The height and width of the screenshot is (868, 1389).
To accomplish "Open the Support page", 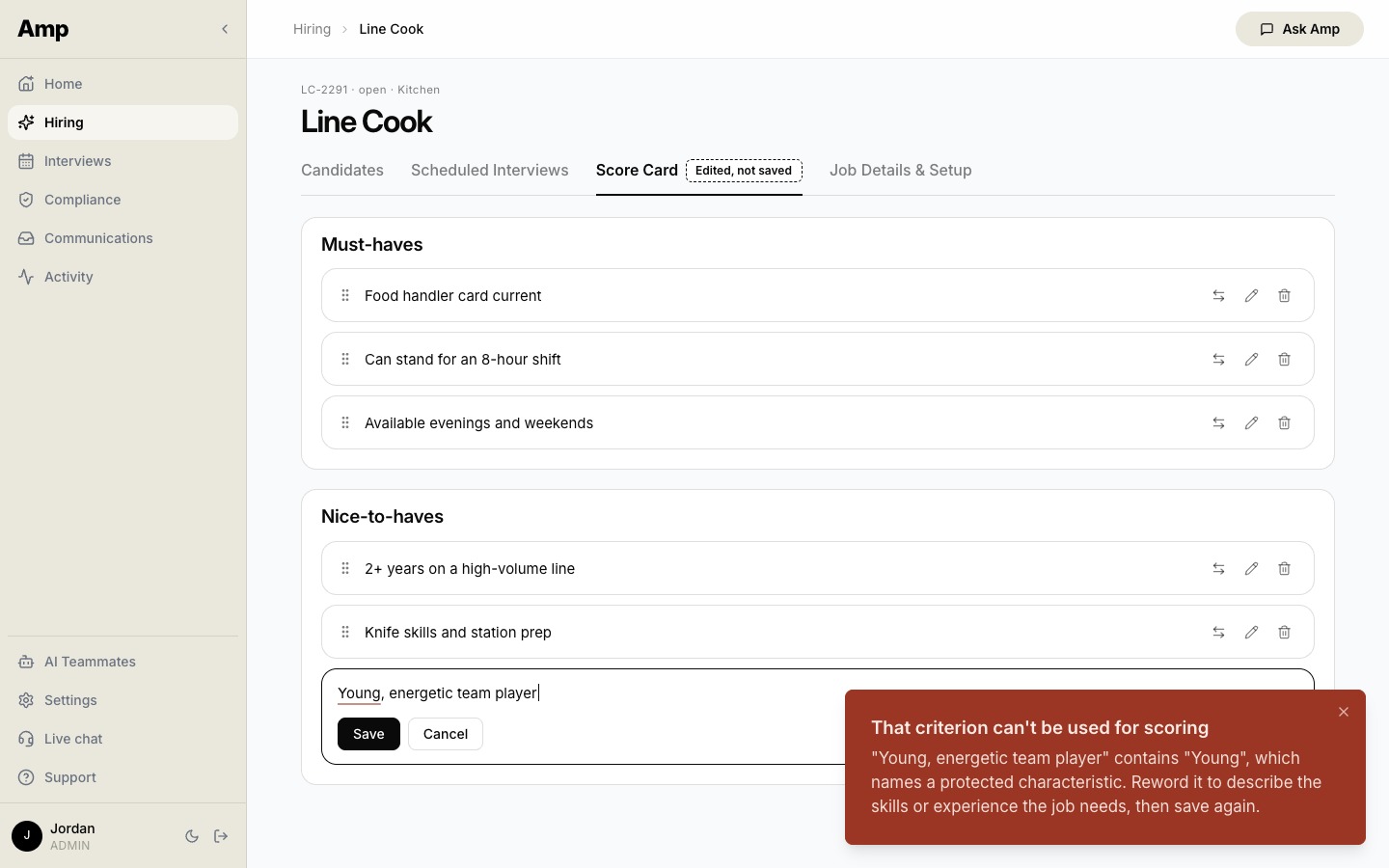I will coord(123,777).
